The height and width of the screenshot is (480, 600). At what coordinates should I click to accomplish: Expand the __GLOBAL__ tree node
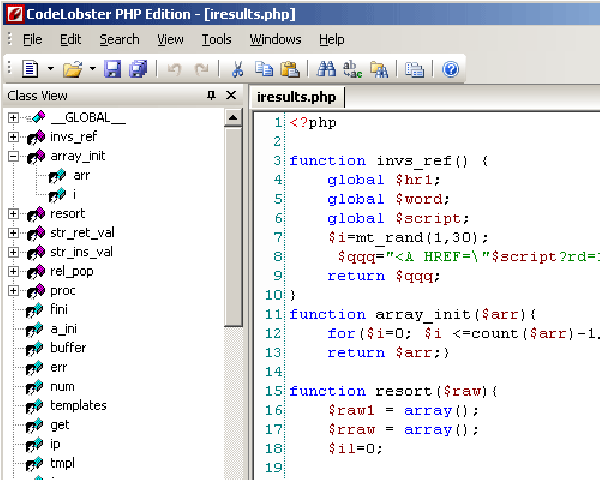(x=14, y=118)
